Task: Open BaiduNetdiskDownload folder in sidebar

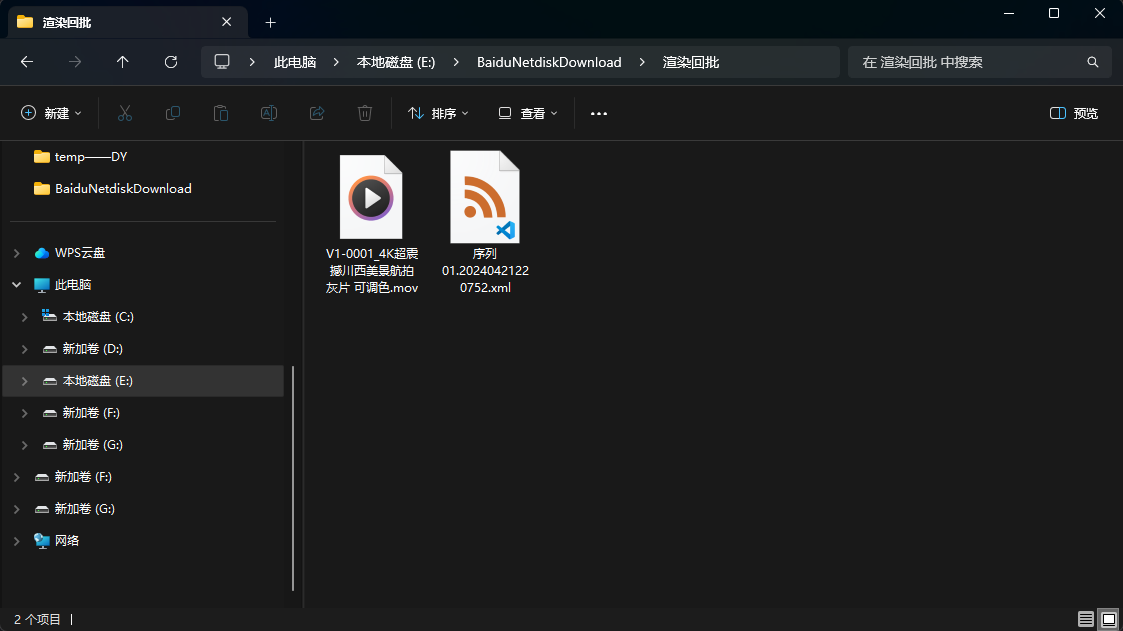Action: pyautogui.click(x=123, y=188)
